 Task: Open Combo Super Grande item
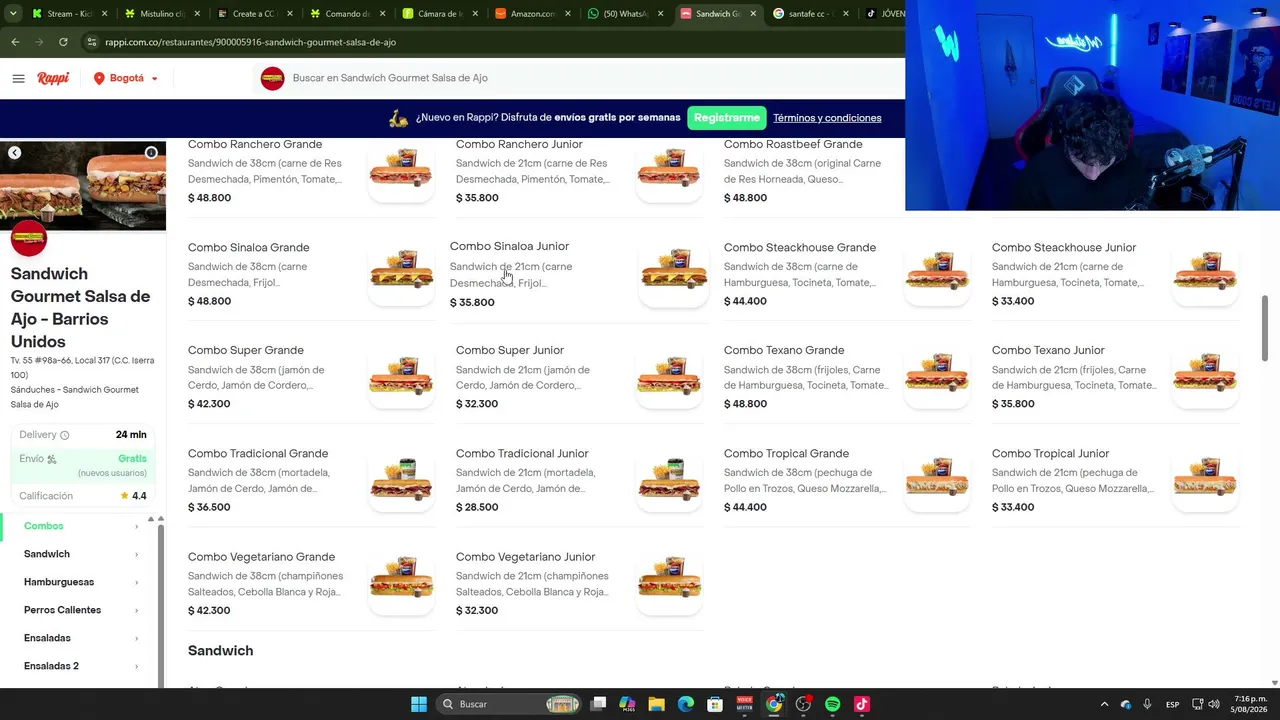tap(311, 377)
